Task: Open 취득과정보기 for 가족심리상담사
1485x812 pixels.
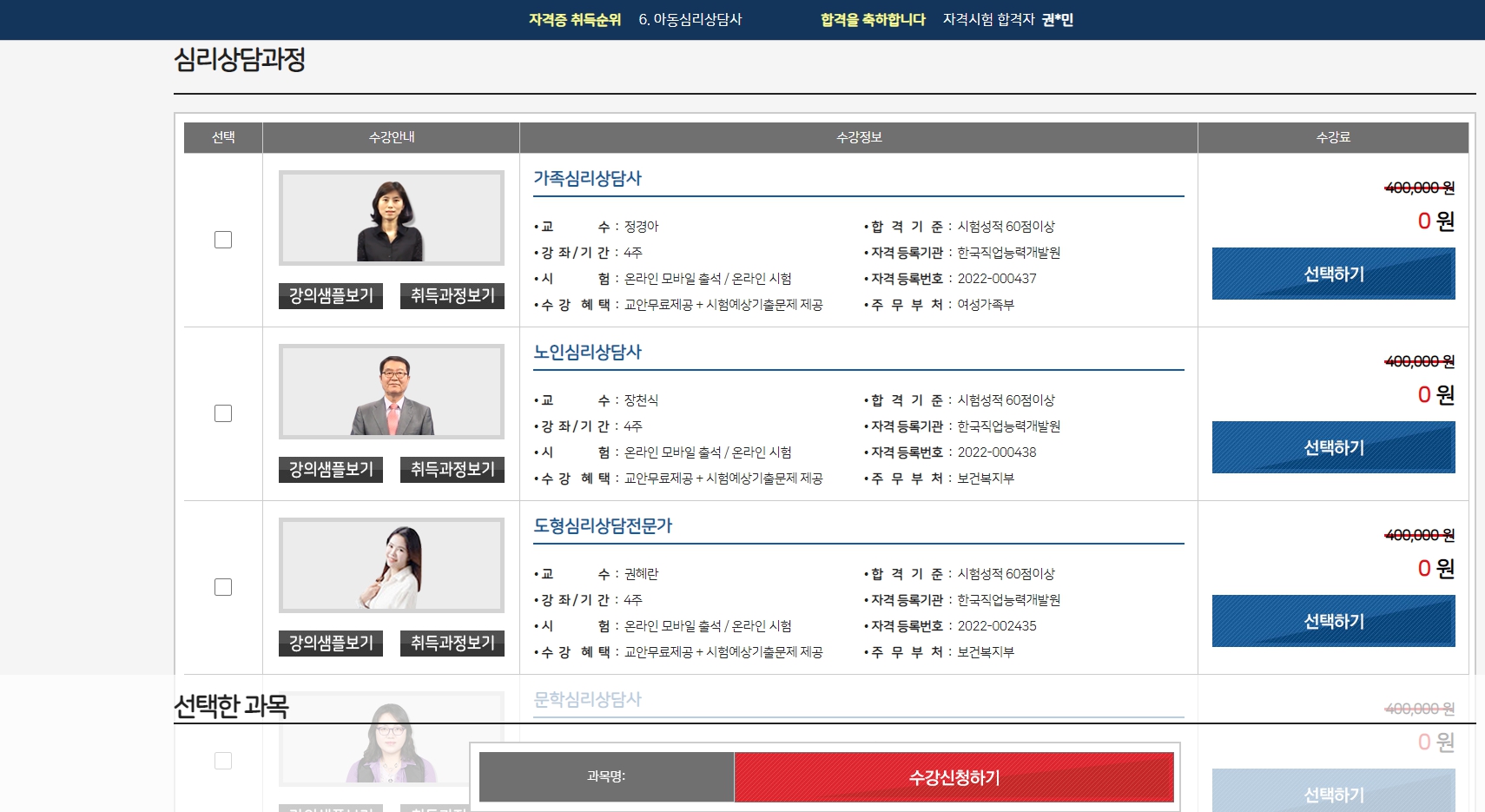Action: (x=452, y=295)
